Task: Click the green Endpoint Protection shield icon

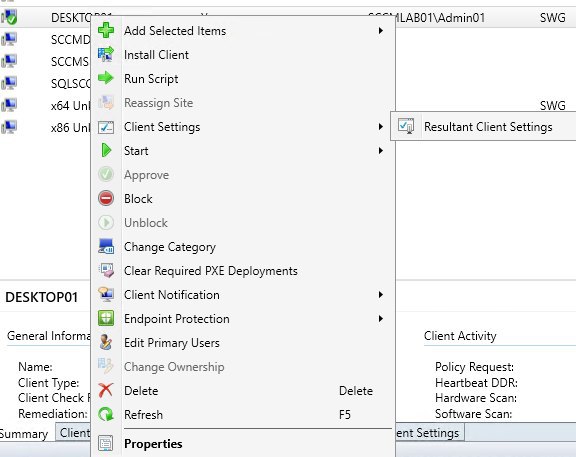Action: pos(106,319)
